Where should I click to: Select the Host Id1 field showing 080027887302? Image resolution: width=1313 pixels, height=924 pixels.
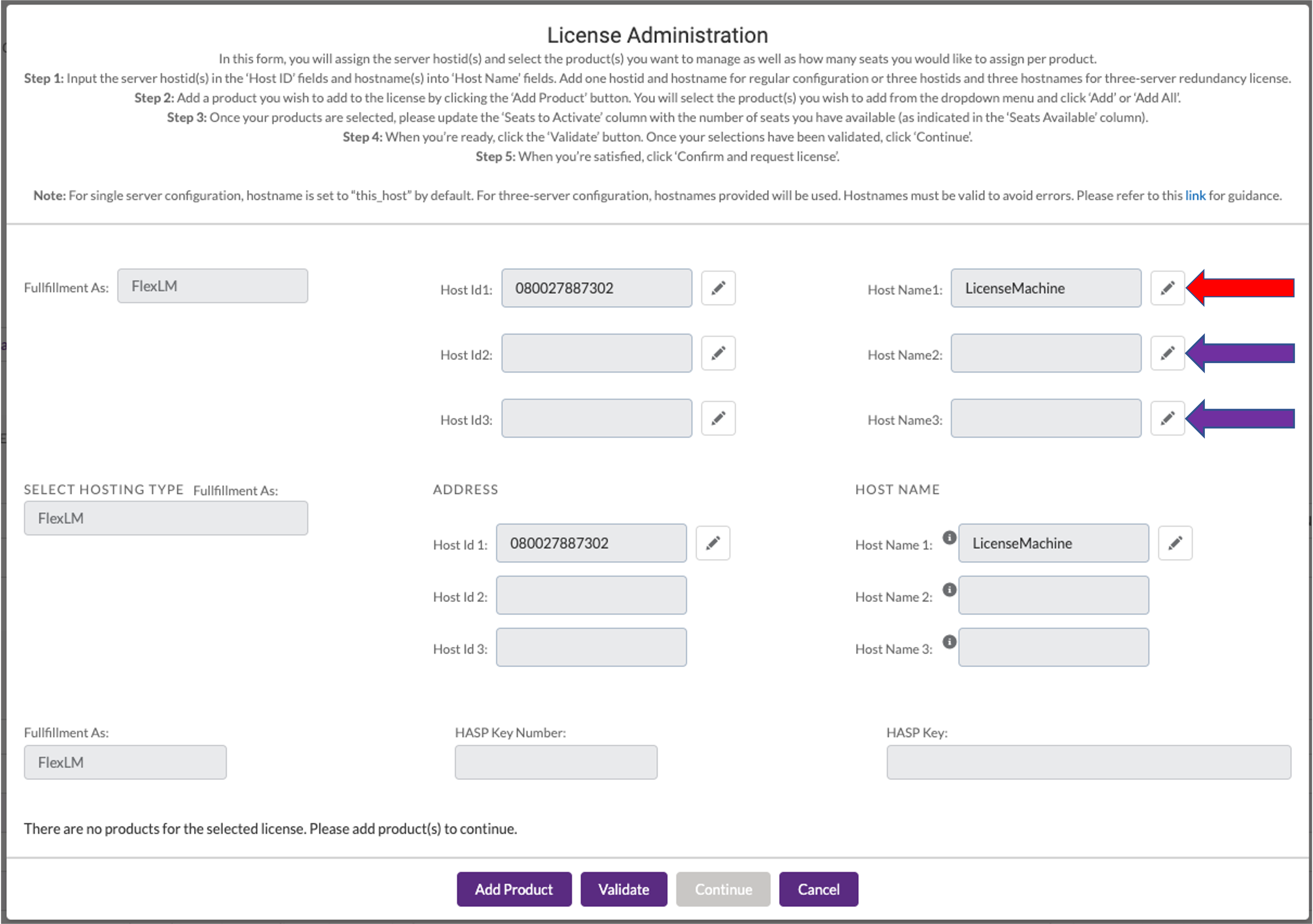596,288
